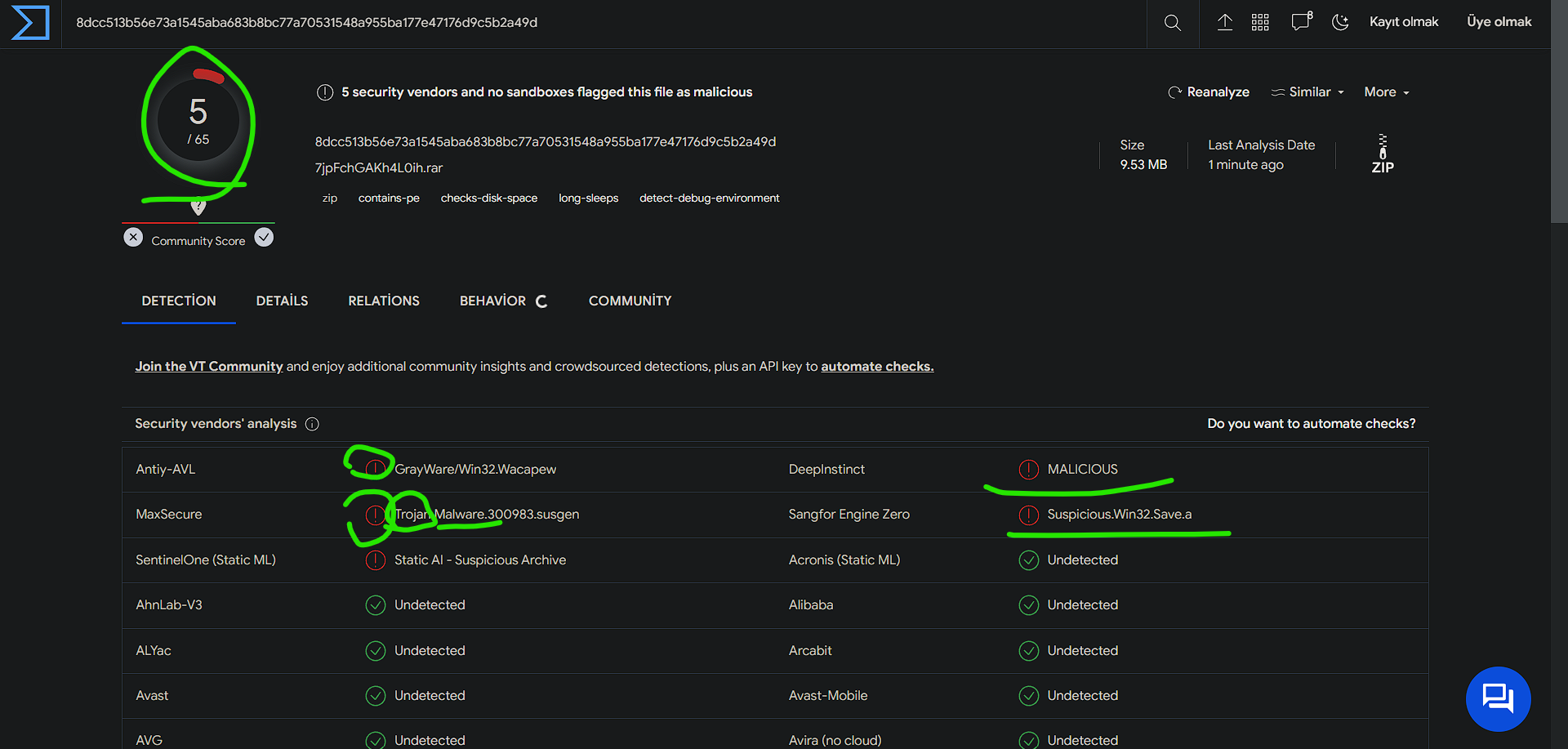Select the zip tag

pyautogui.click(x=330, y=198)
